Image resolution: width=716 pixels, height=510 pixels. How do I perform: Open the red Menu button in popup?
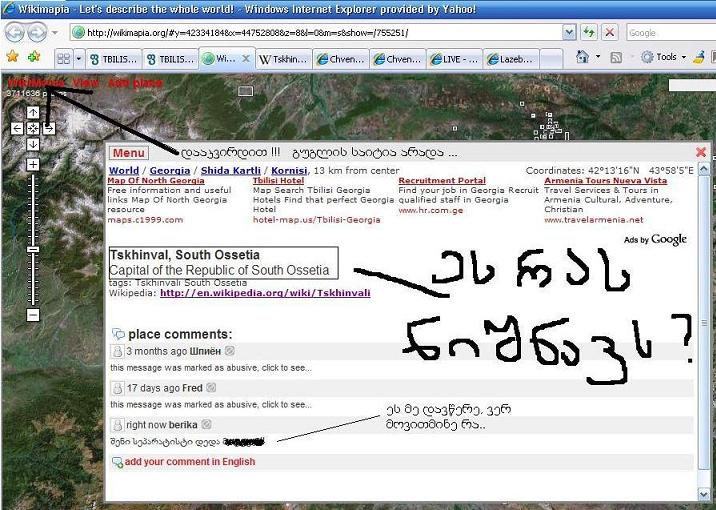(129, 153)
